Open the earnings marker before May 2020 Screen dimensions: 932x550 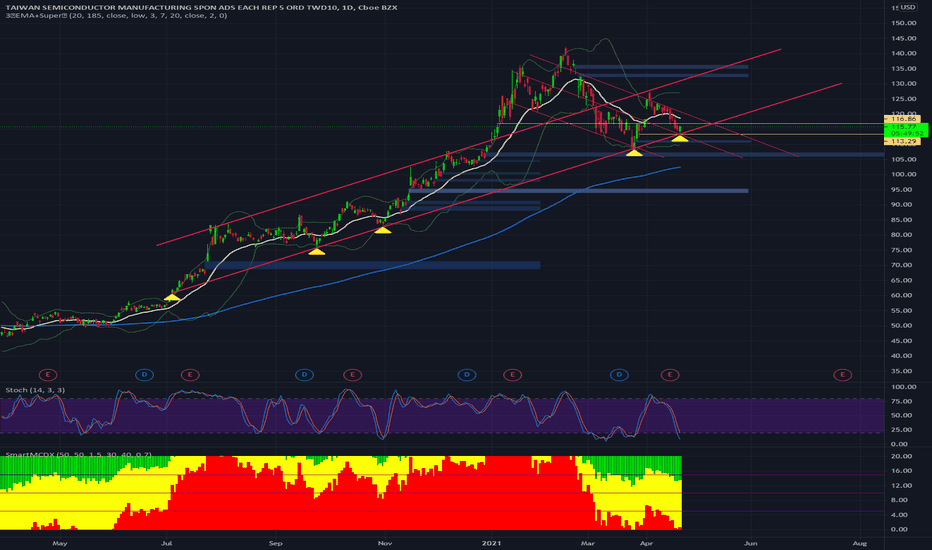(48, 375)
